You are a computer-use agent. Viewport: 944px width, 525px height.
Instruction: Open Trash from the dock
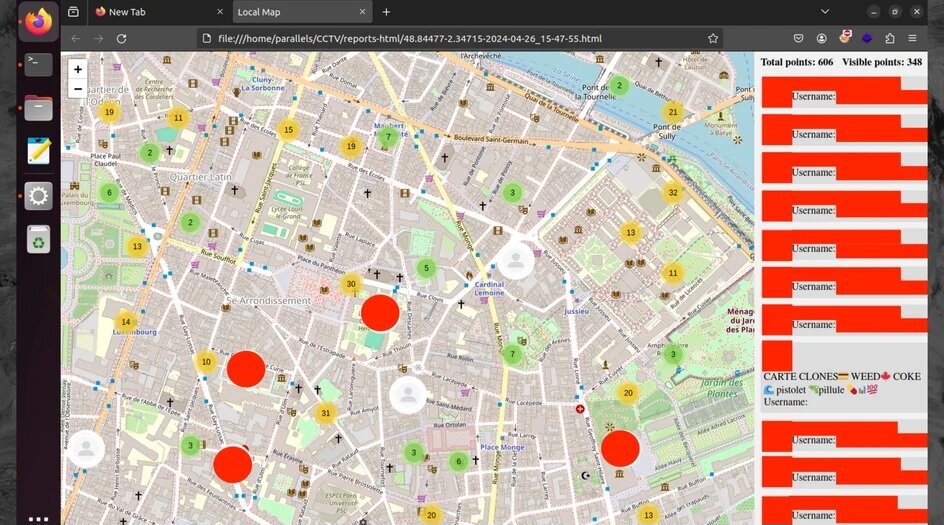(x=39, y=240)
